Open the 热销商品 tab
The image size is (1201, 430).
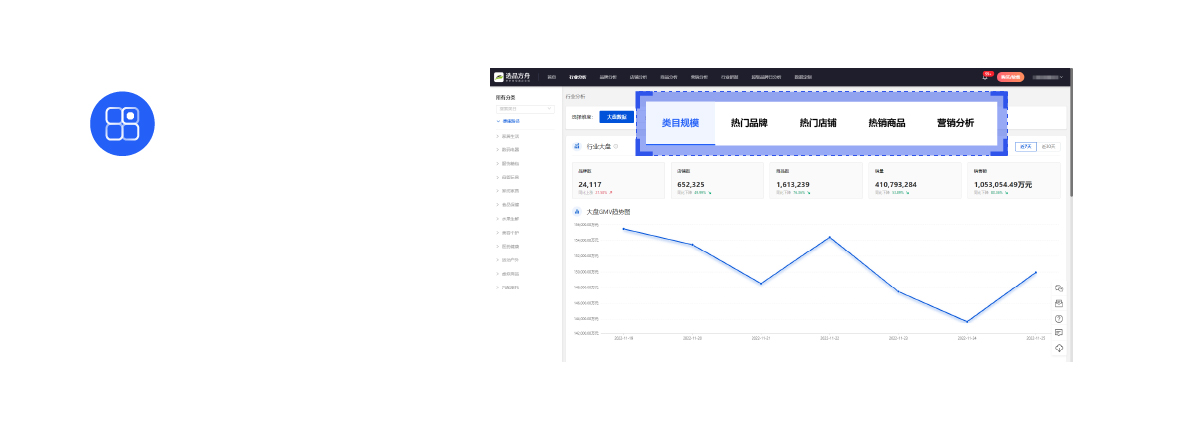point(887,123)
